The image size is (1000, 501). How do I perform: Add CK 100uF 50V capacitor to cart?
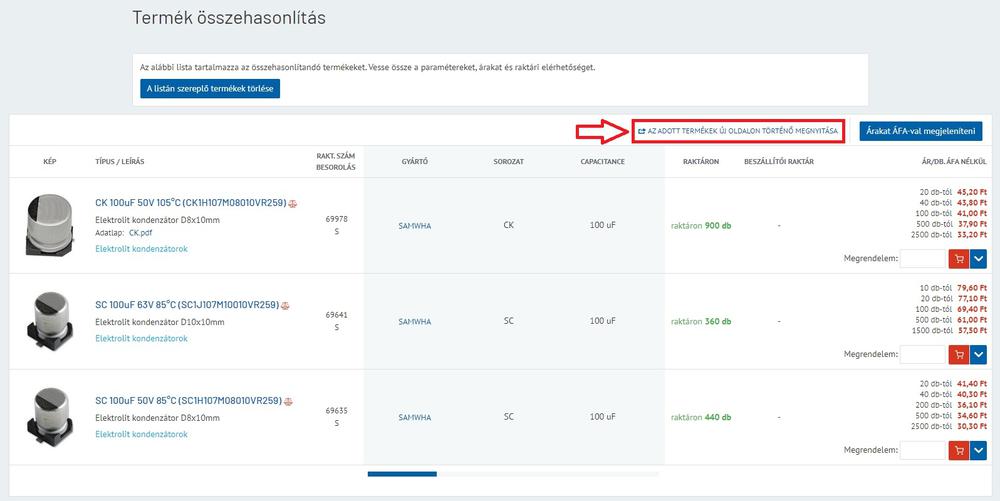coord(959,259)
